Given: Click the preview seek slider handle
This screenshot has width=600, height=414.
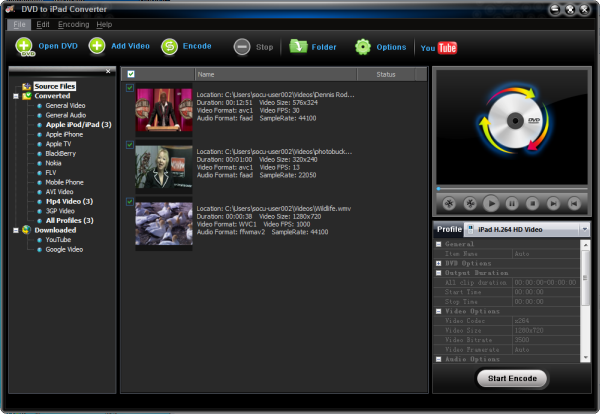Looking at the screenshot, I should (439, 189).
